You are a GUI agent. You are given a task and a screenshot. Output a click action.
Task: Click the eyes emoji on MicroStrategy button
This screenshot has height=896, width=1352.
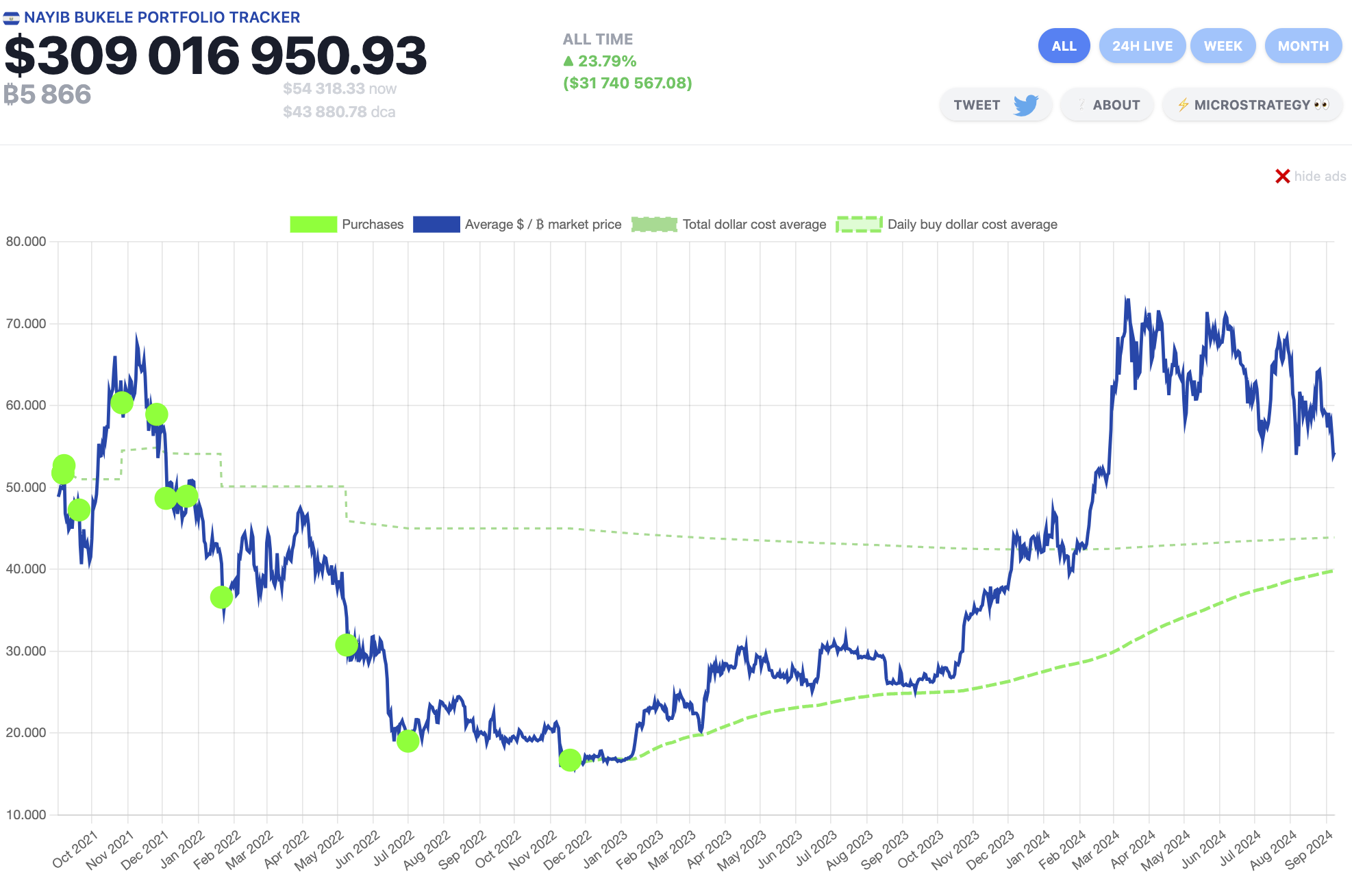pos(1321,105)
